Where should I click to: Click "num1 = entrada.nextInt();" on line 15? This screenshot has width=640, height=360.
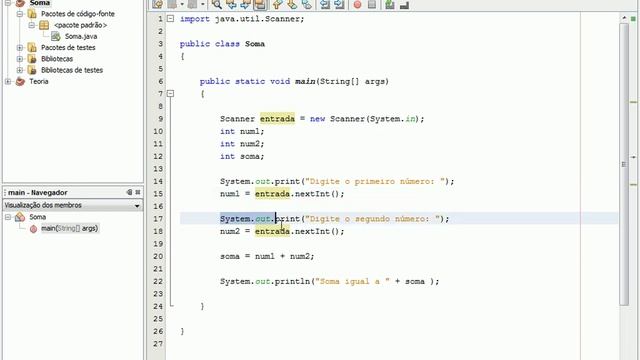(x=282, y=194)
